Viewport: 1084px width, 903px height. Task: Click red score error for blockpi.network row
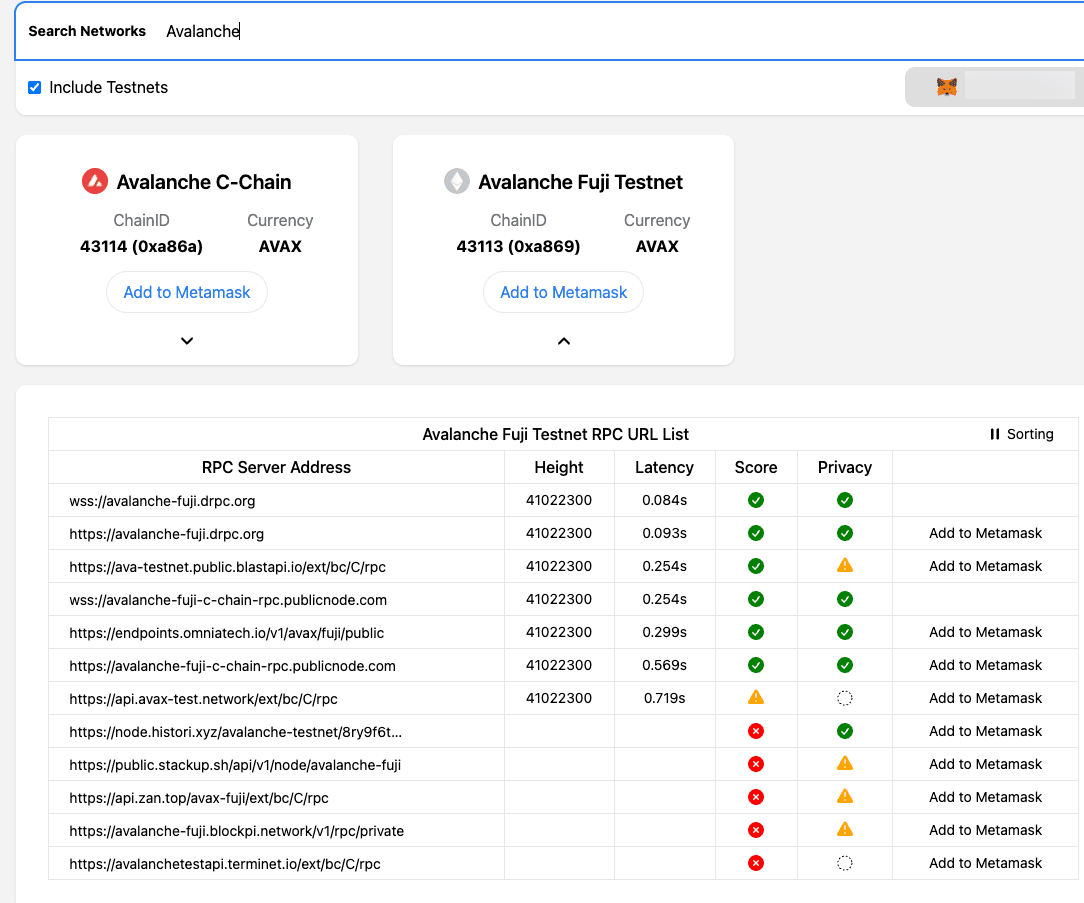(756, 830)
